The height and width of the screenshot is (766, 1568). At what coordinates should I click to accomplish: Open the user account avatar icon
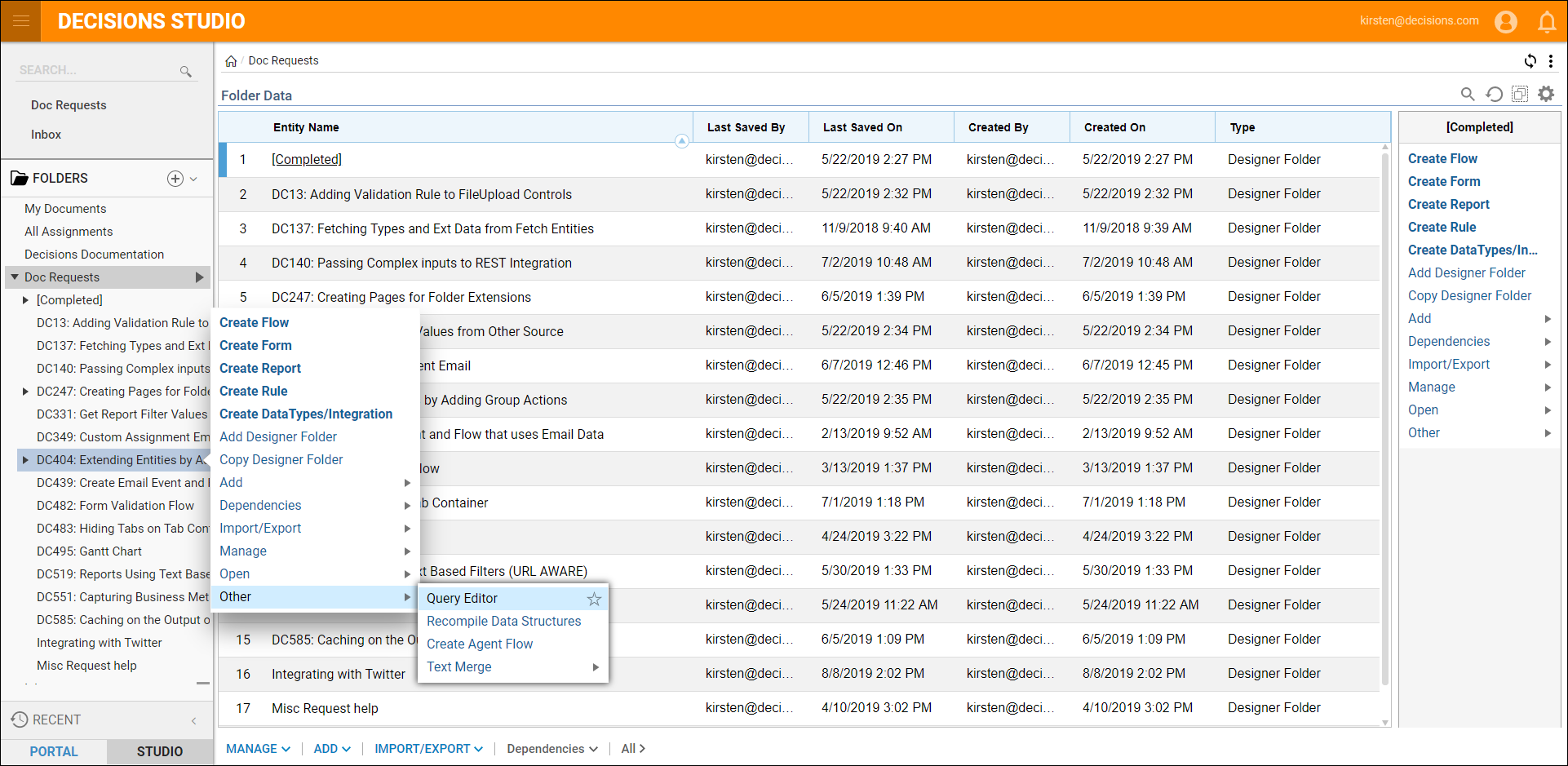(x=1506, y=21)
